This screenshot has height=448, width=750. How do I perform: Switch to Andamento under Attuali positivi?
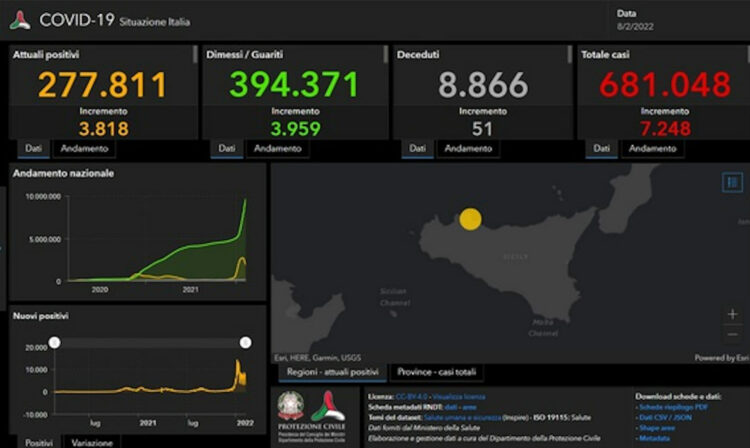click(85, 148)
